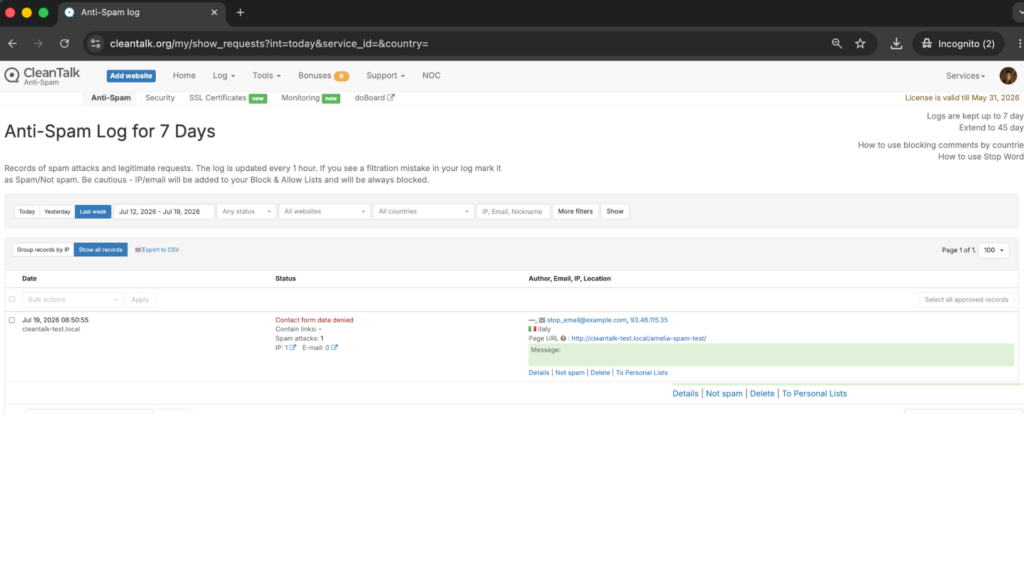Screen dimensions: 1024x576
Task: Expand the Services menu
Action: 965,76
